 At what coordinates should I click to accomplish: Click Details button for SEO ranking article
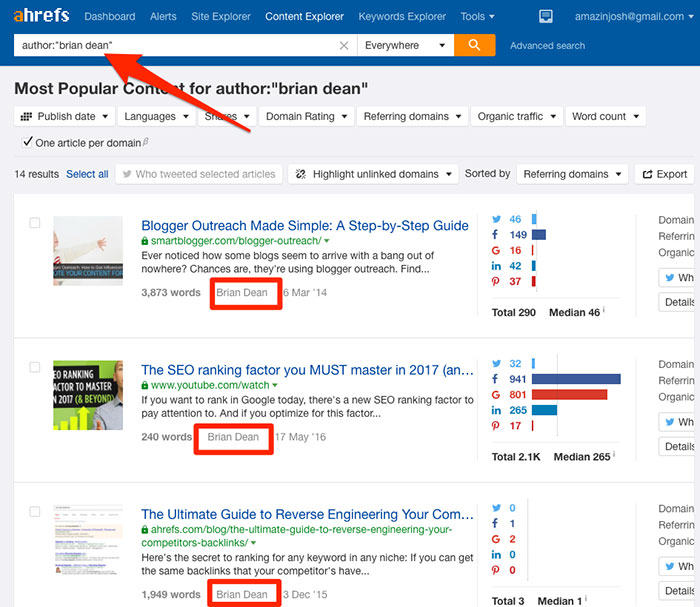click(x=678, y=446)
